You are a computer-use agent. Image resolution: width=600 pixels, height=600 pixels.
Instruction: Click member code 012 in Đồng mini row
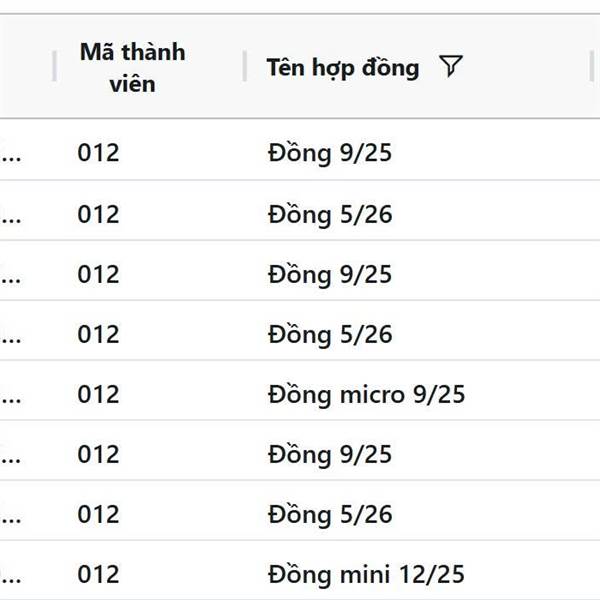click(x=98, y=574)
